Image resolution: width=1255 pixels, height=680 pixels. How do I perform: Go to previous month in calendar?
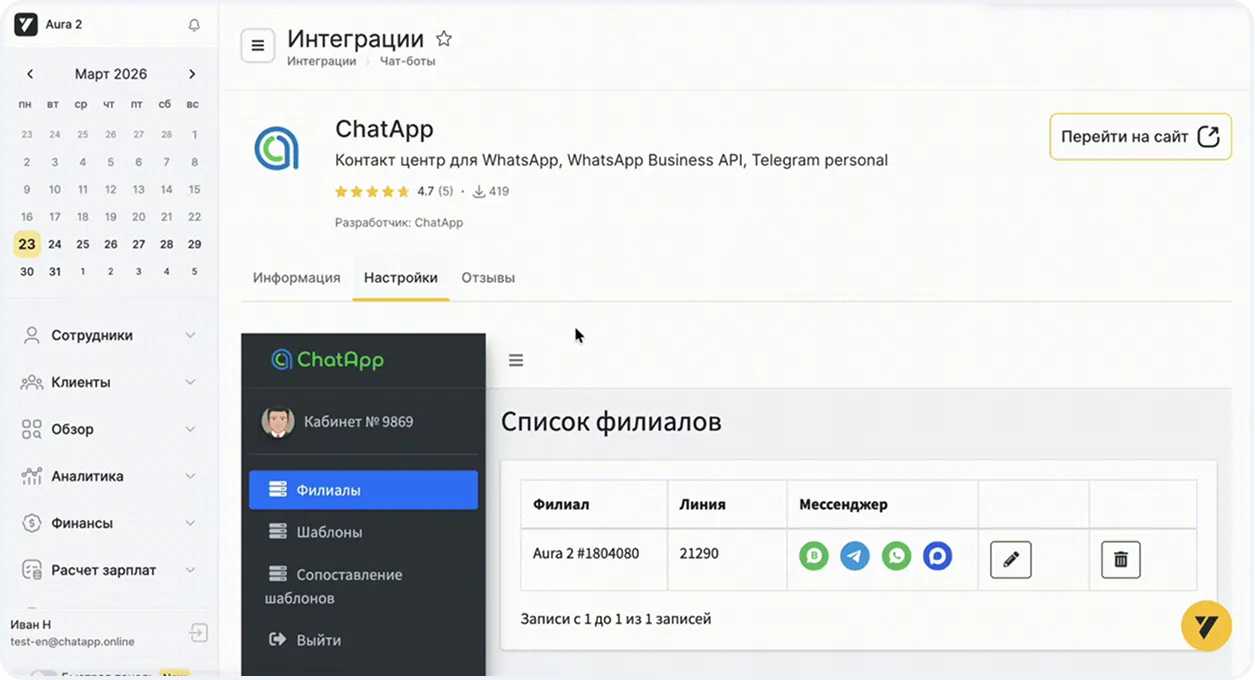point(30,74)
